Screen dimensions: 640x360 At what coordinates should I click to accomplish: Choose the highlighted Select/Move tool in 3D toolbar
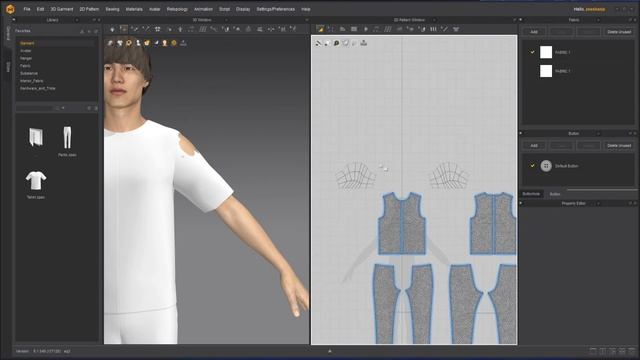pos(124,29)
